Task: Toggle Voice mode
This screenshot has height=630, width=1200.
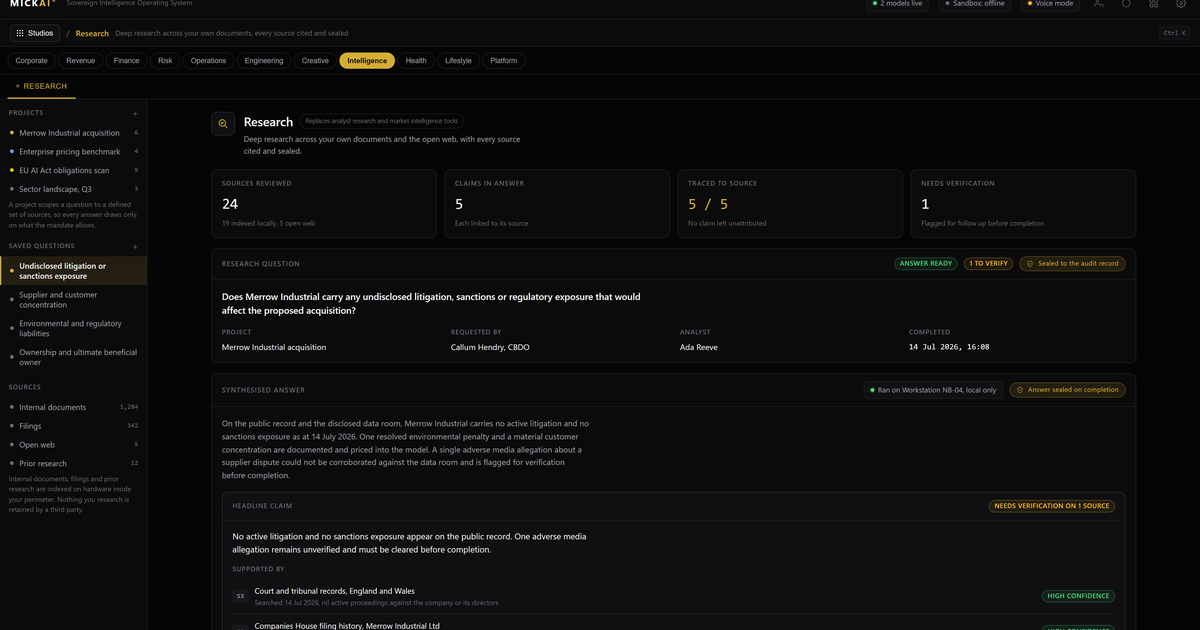Action: (1050, 4)
